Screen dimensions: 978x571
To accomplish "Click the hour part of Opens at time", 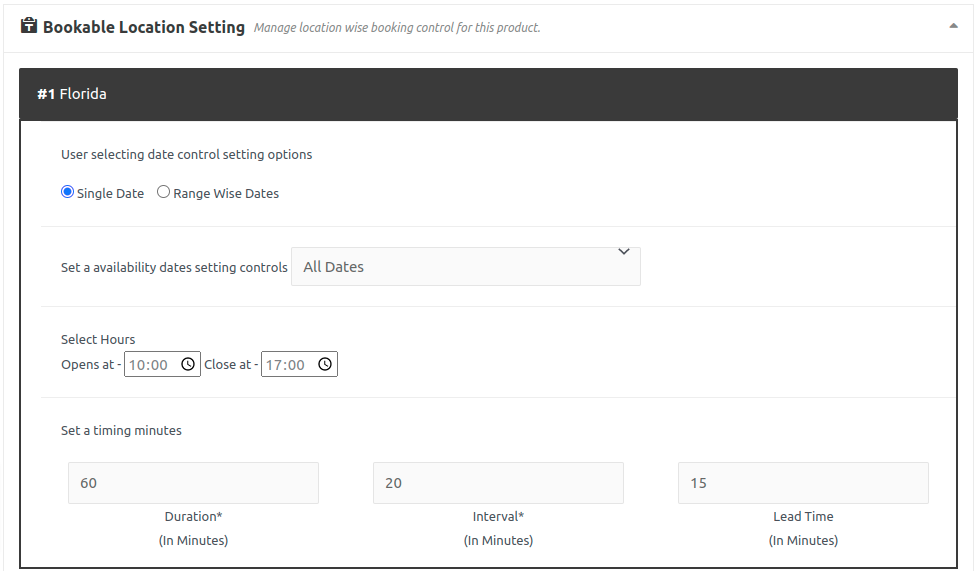I will (x=137, y=365).
